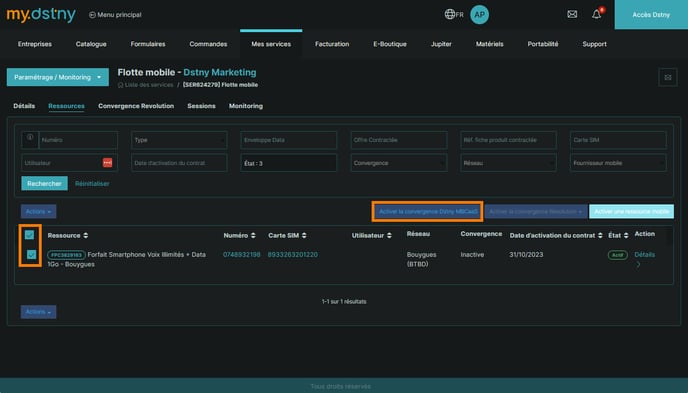Open the top Actions dropdown above table

(38, 211)
